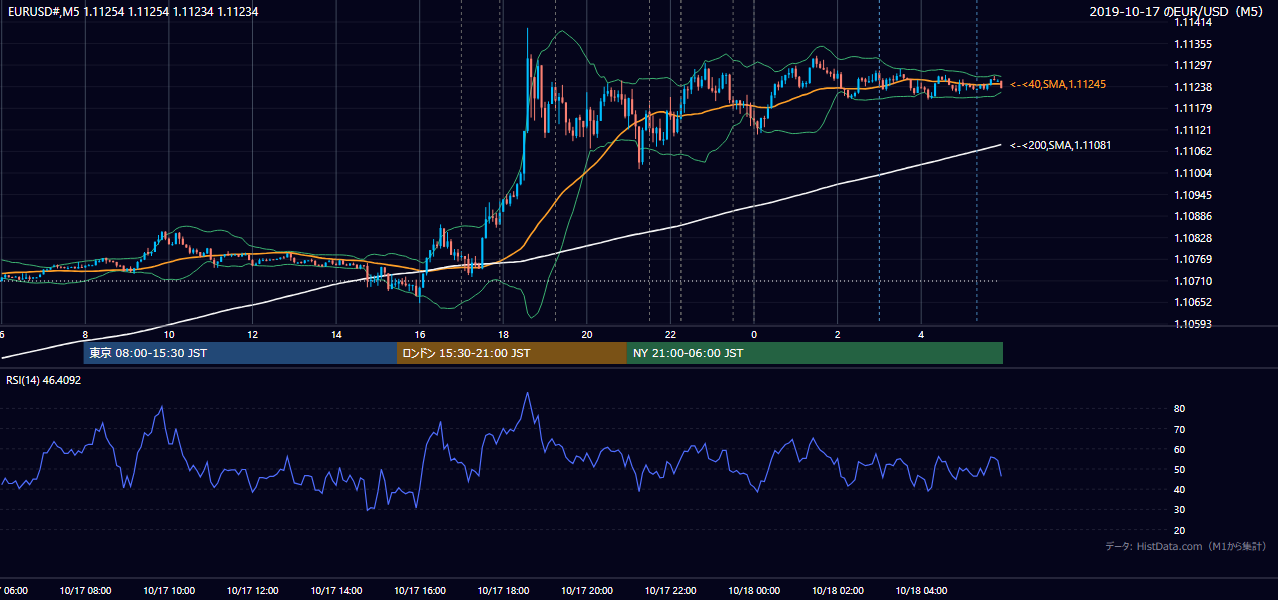Click the 10/17 22:00 date axis label

(x=670, y=591)
